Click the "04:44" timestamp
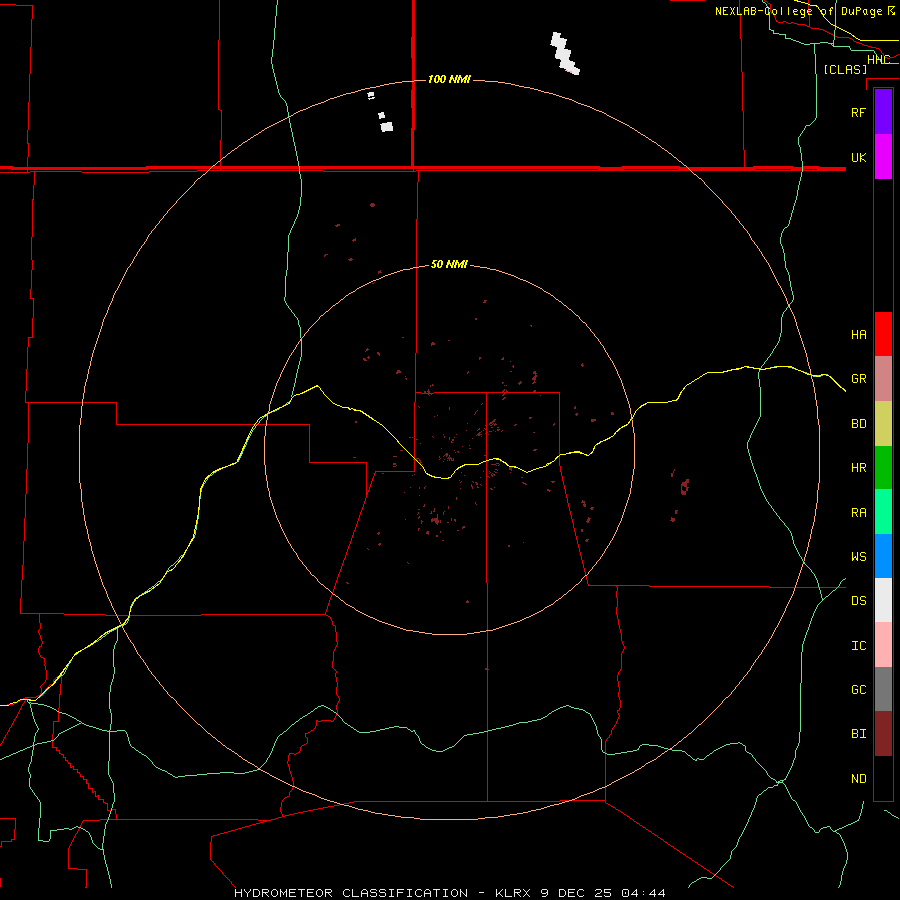This screenshot has height=900, width=900. (643, 893)
